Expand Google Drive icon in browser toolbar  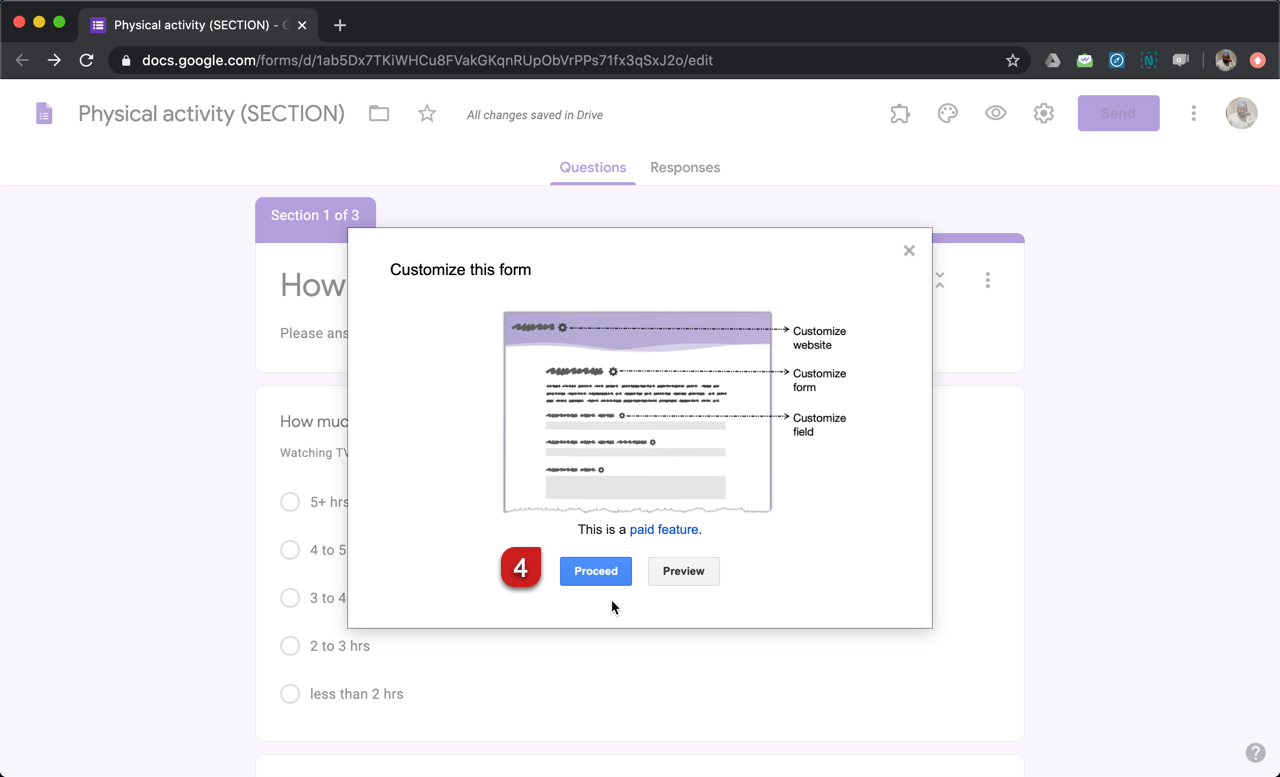pos(1052,60)
